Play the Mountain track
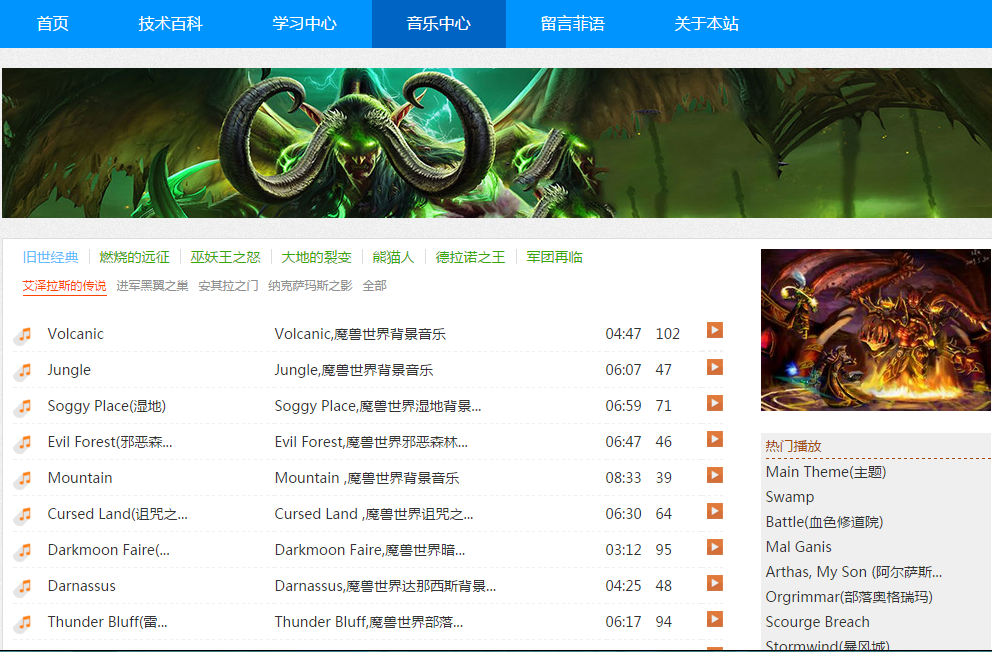This screenshot has height=652, width=992. coord(715,475)
